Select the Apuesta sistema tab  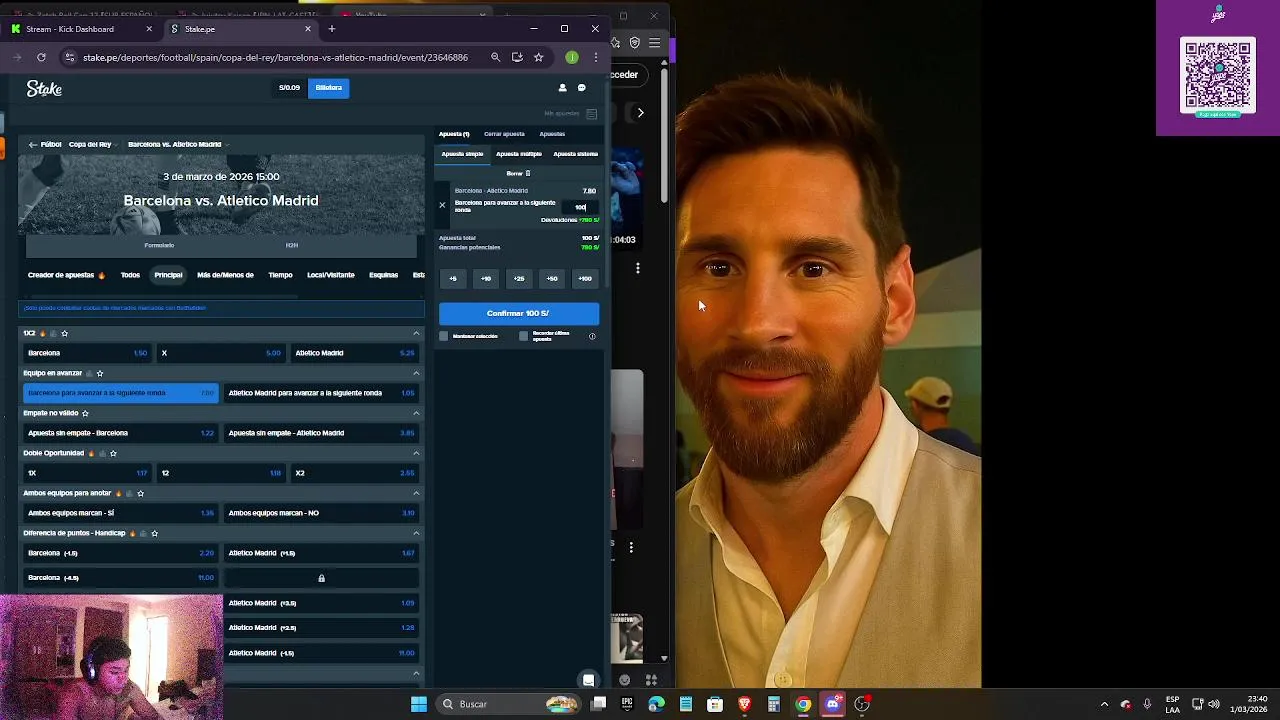point(575,154)
